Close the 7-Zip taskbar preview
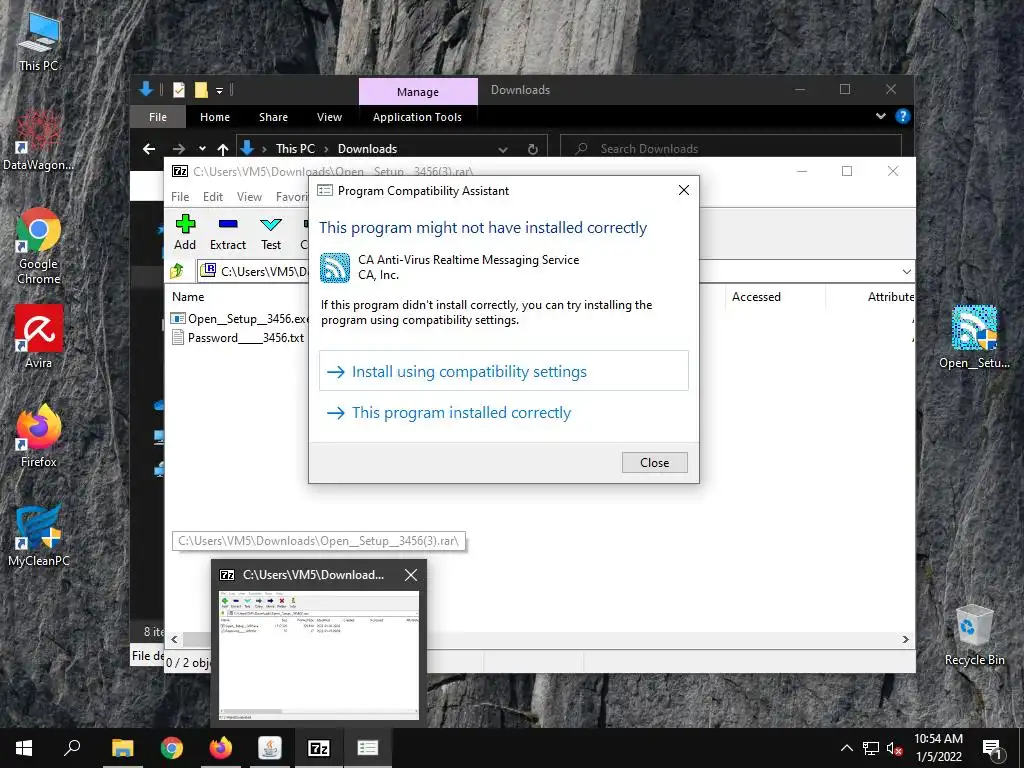1024x768 pixels. 411,575
